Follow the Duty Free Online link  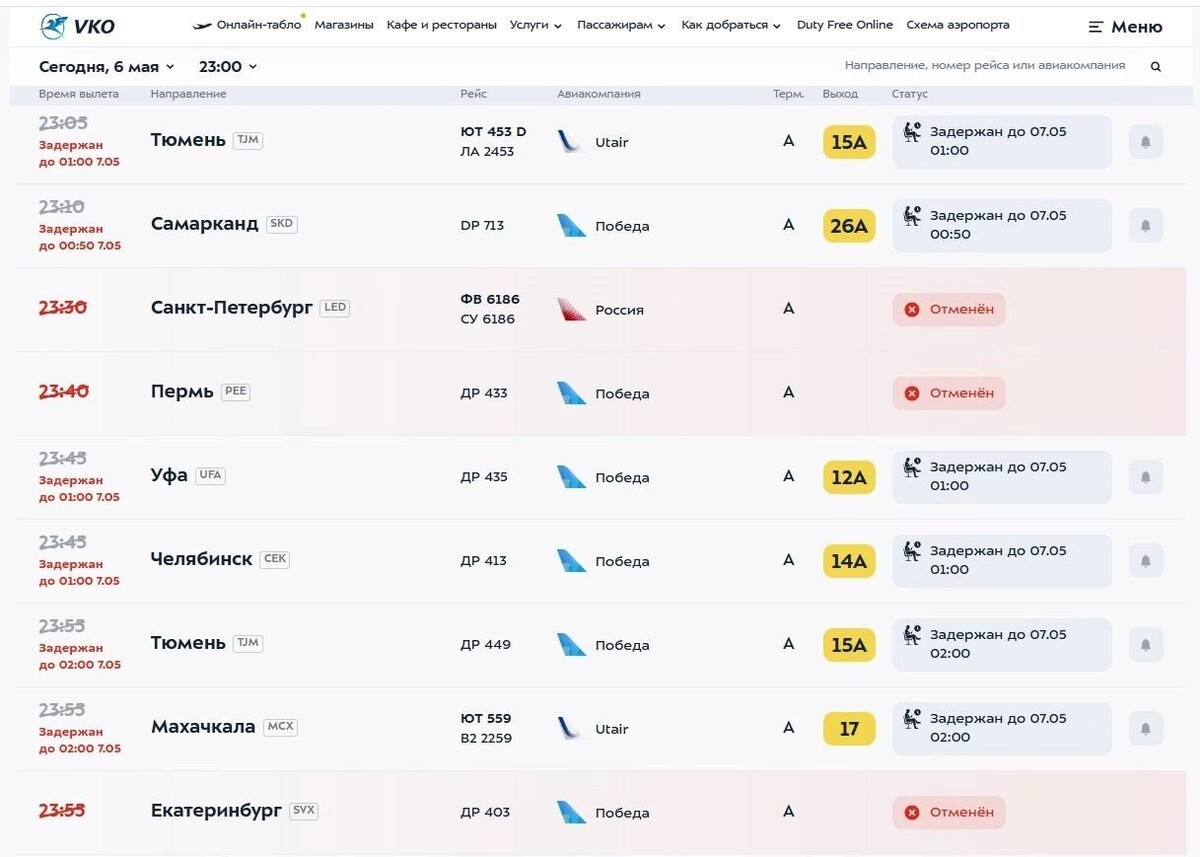click(x=845, y=25)
